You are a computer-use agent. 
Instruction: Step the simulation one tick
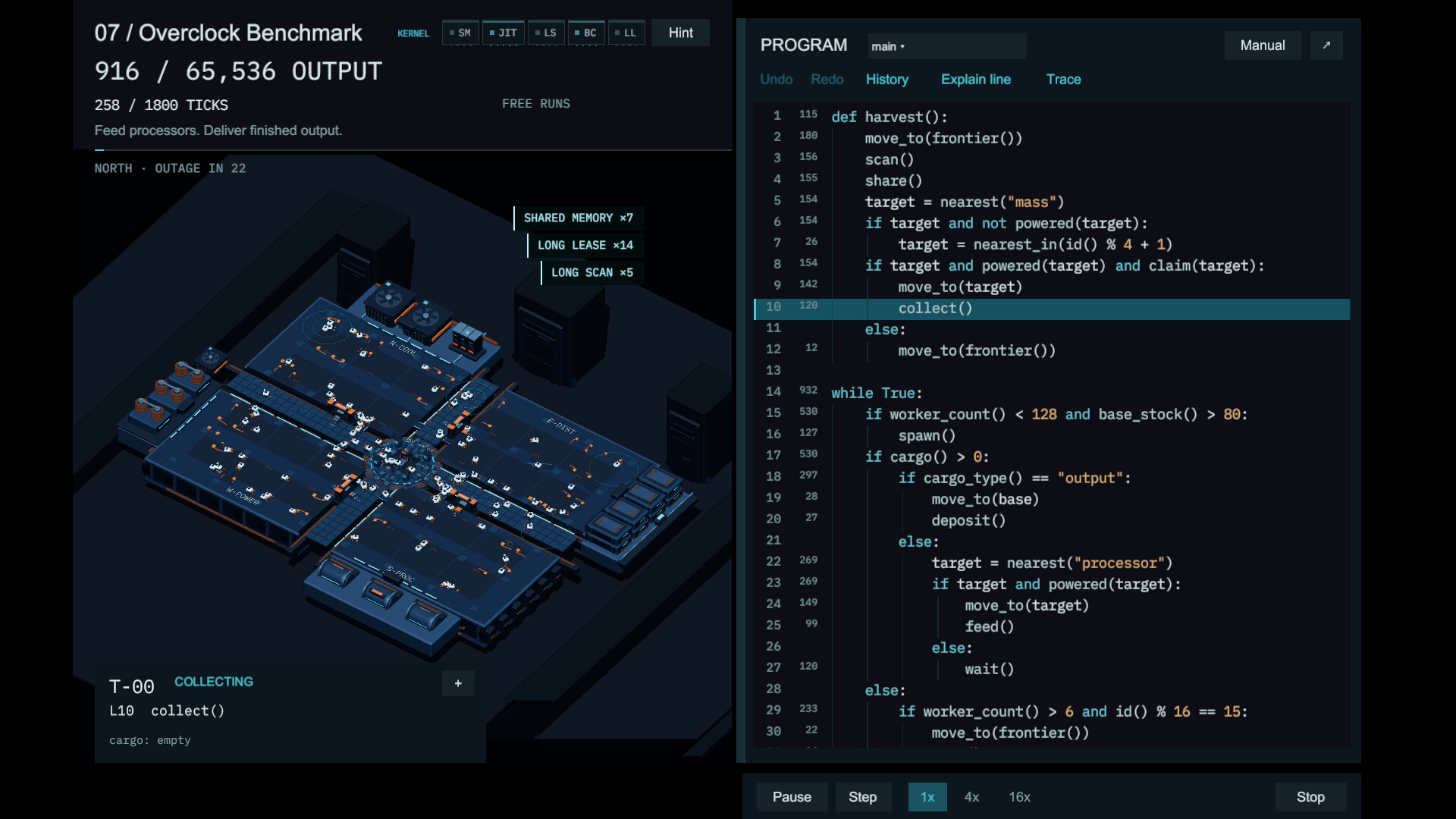863,797
